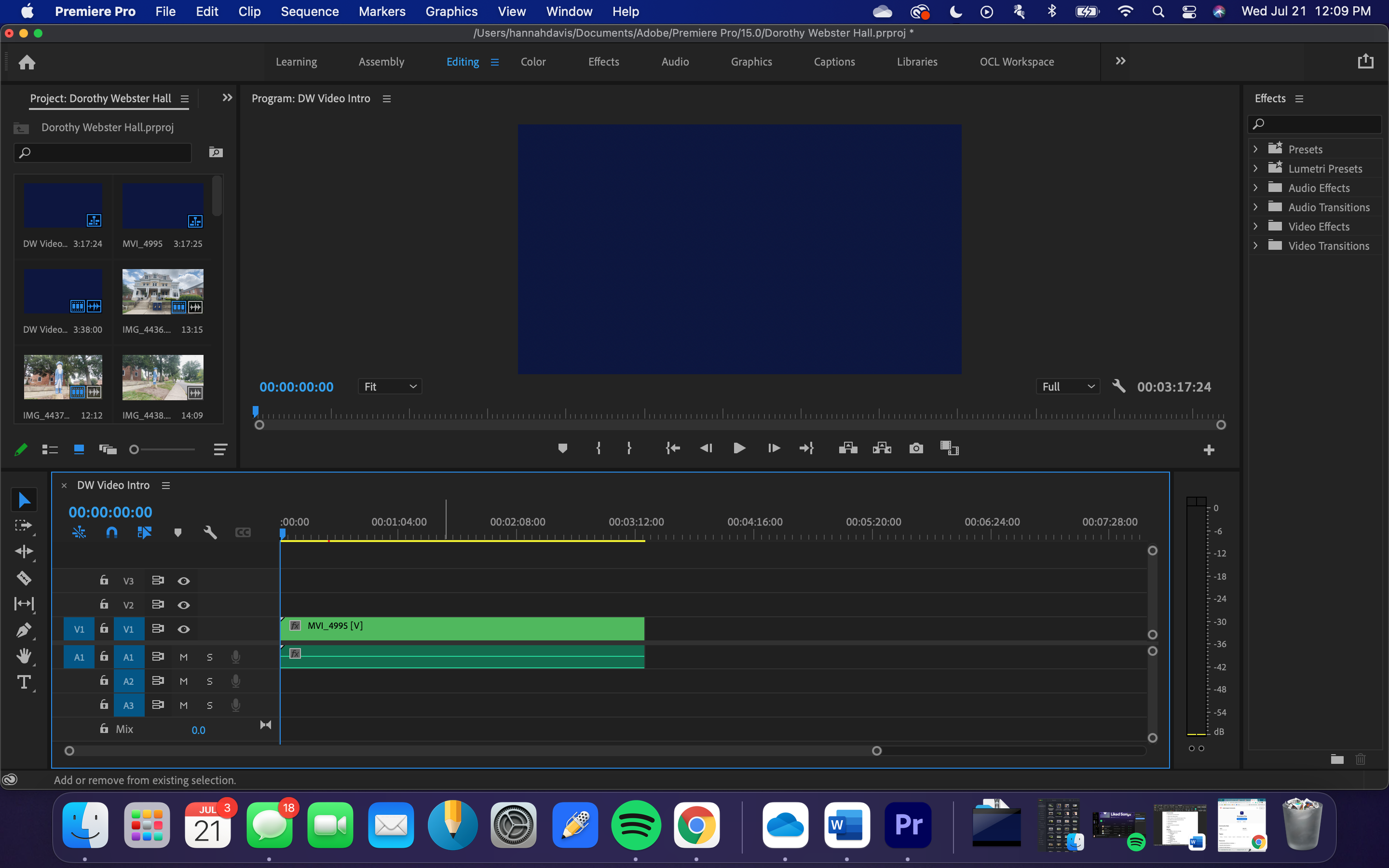The image size is (1389, 868).
Task: Select the Type tool
Action: point(24,682)
